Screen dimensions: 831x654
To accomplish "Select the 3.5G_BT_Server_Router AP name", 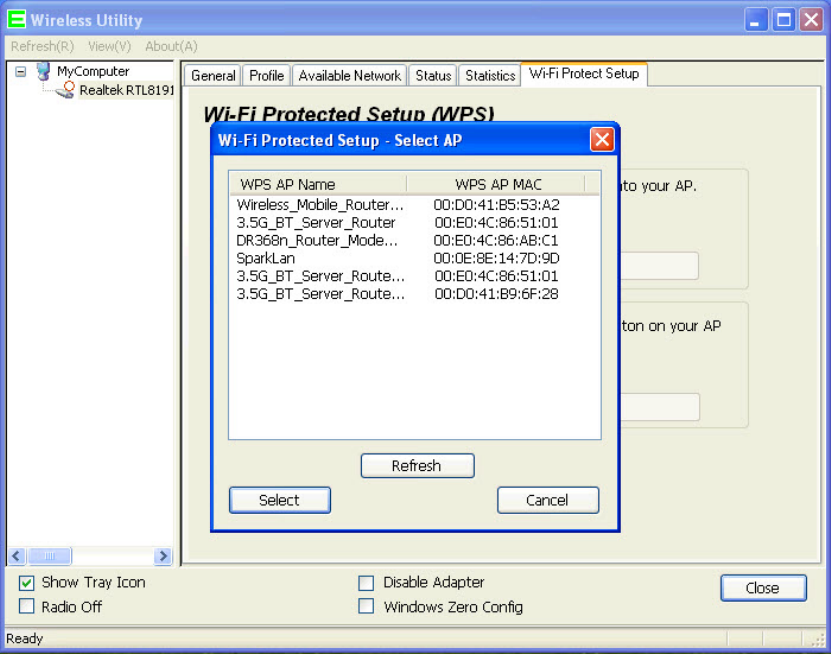I will pos(316,223).
